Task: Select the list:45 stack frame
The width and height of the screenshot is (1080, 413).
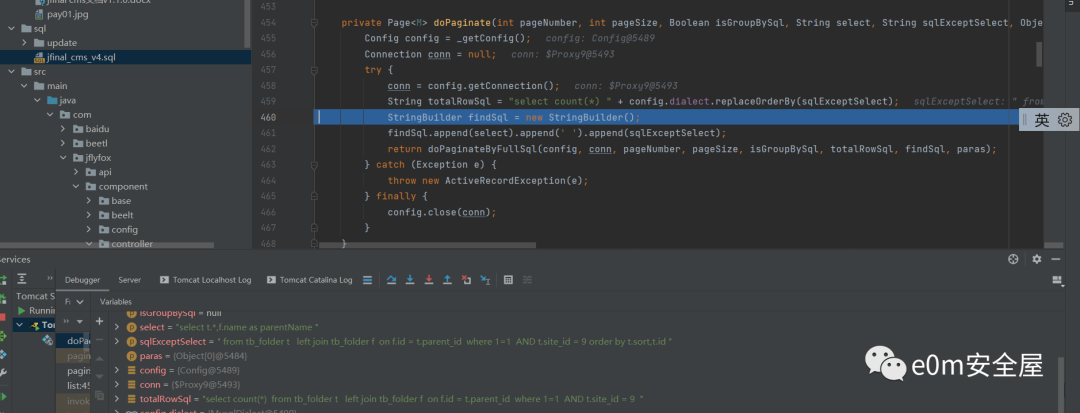Action: (73, 385)
